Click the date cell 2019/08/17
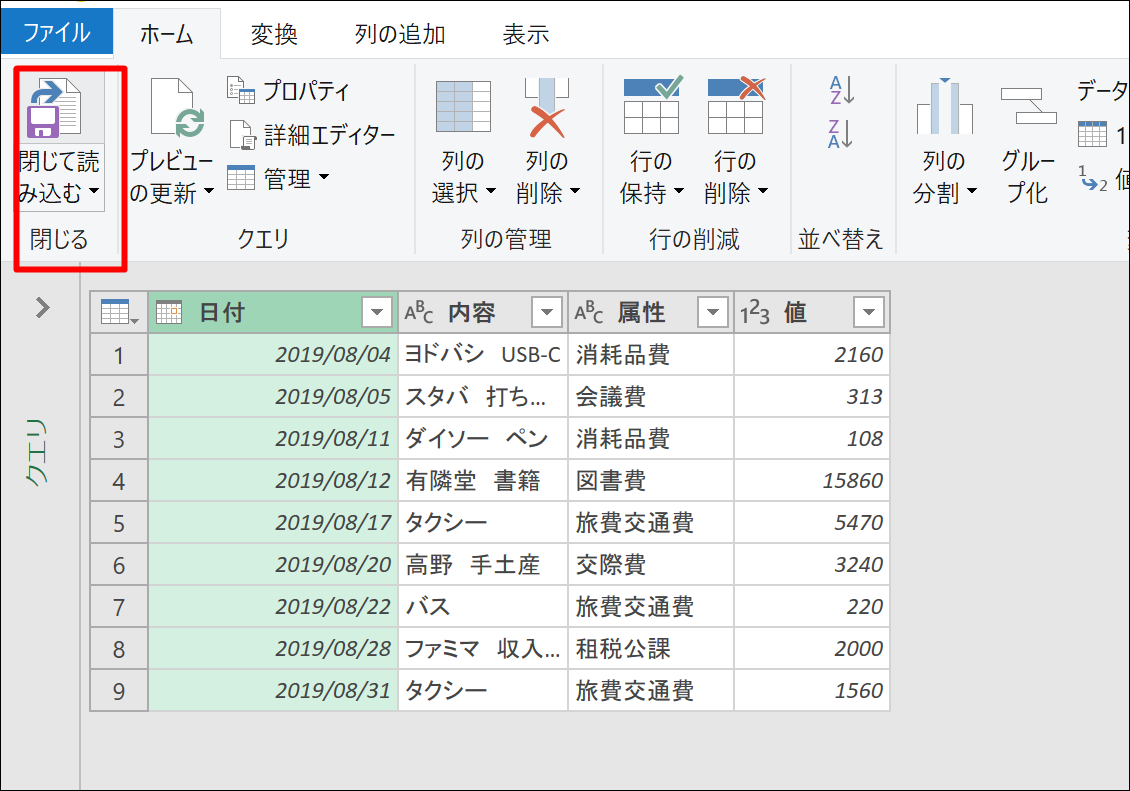This screenshot has width=1130, height=791. tap(273, 522)
